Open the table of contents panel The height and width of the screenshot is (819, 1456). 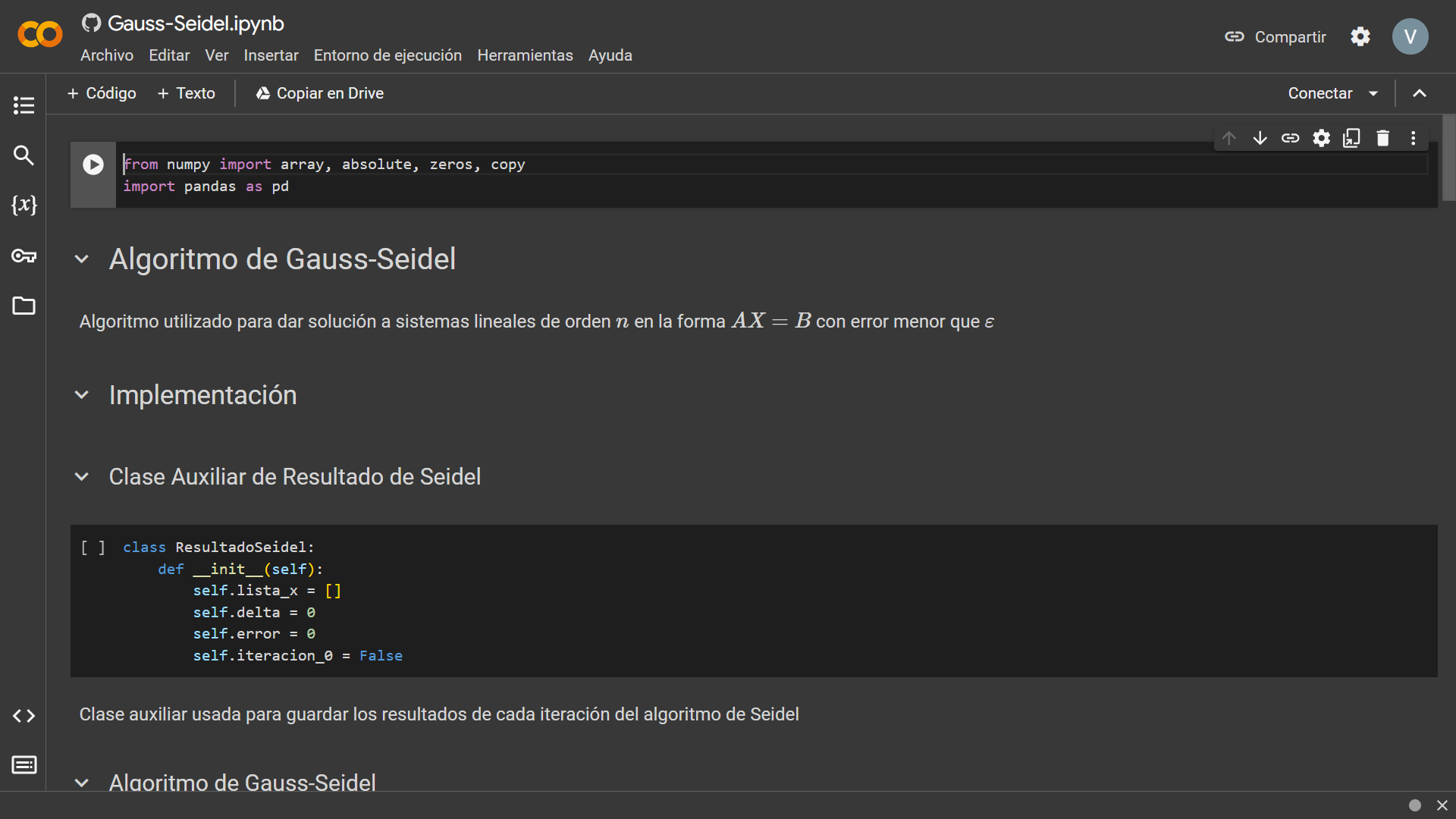tap(24, 105)
